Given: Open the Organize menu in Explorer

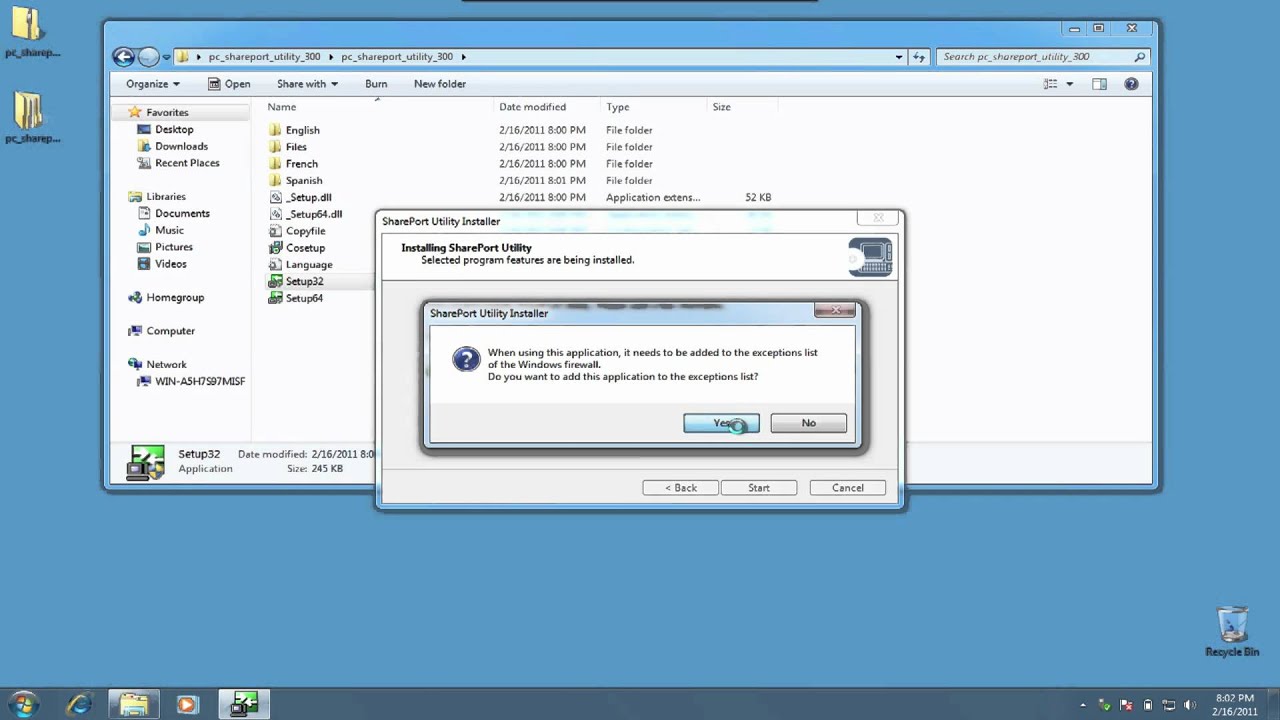Looking at the screenshot, I should (x=152, y=84).
